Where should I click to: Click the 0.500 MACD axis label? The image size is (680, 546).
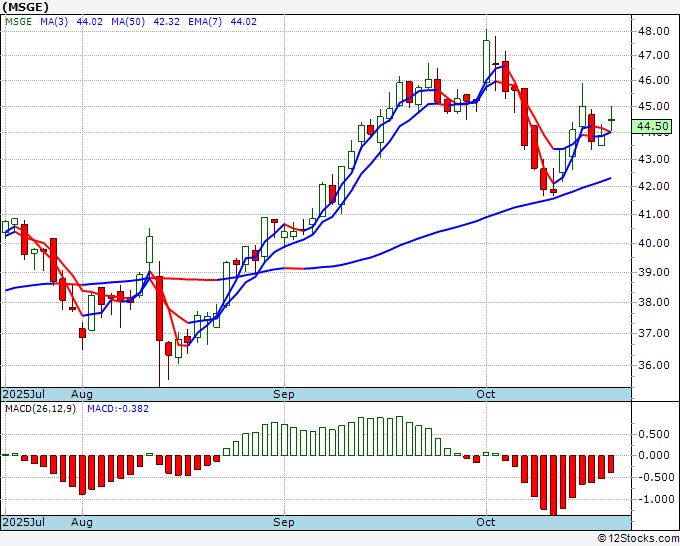pos(654,434)
